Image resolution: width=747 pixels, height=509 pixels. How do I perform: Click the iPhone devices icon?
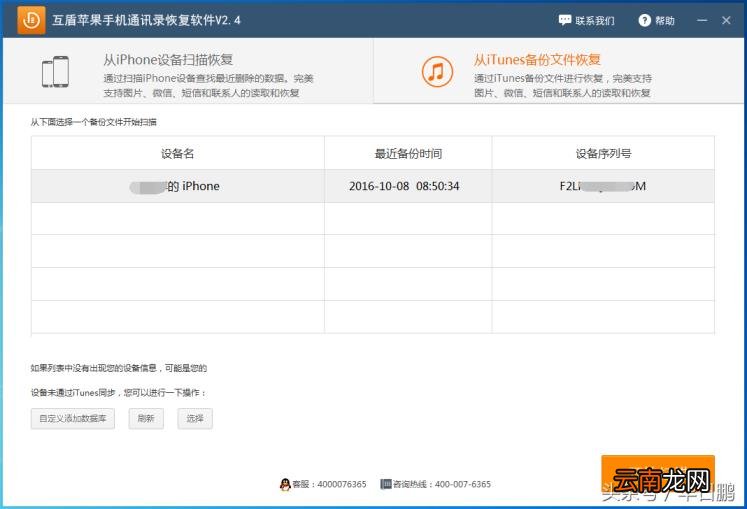tap(55, 72)
